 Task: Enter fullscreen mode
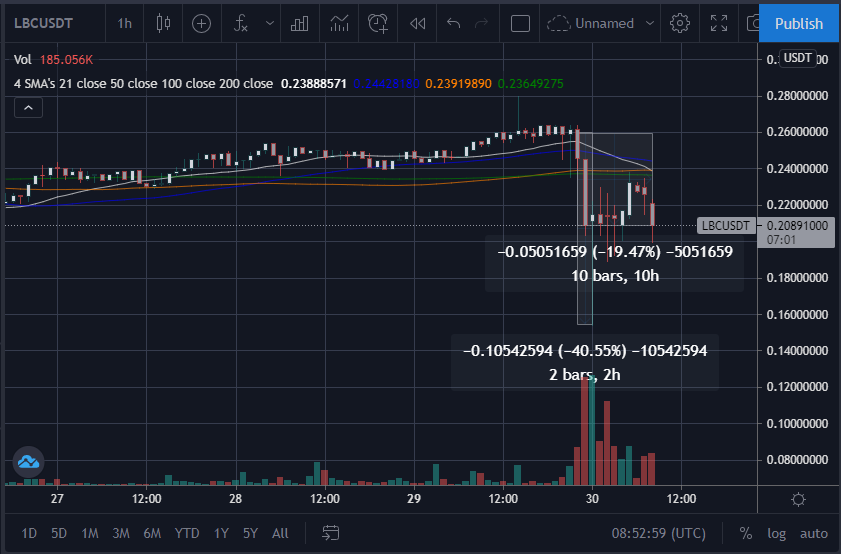pyautogui.click(x=719, y=23)
